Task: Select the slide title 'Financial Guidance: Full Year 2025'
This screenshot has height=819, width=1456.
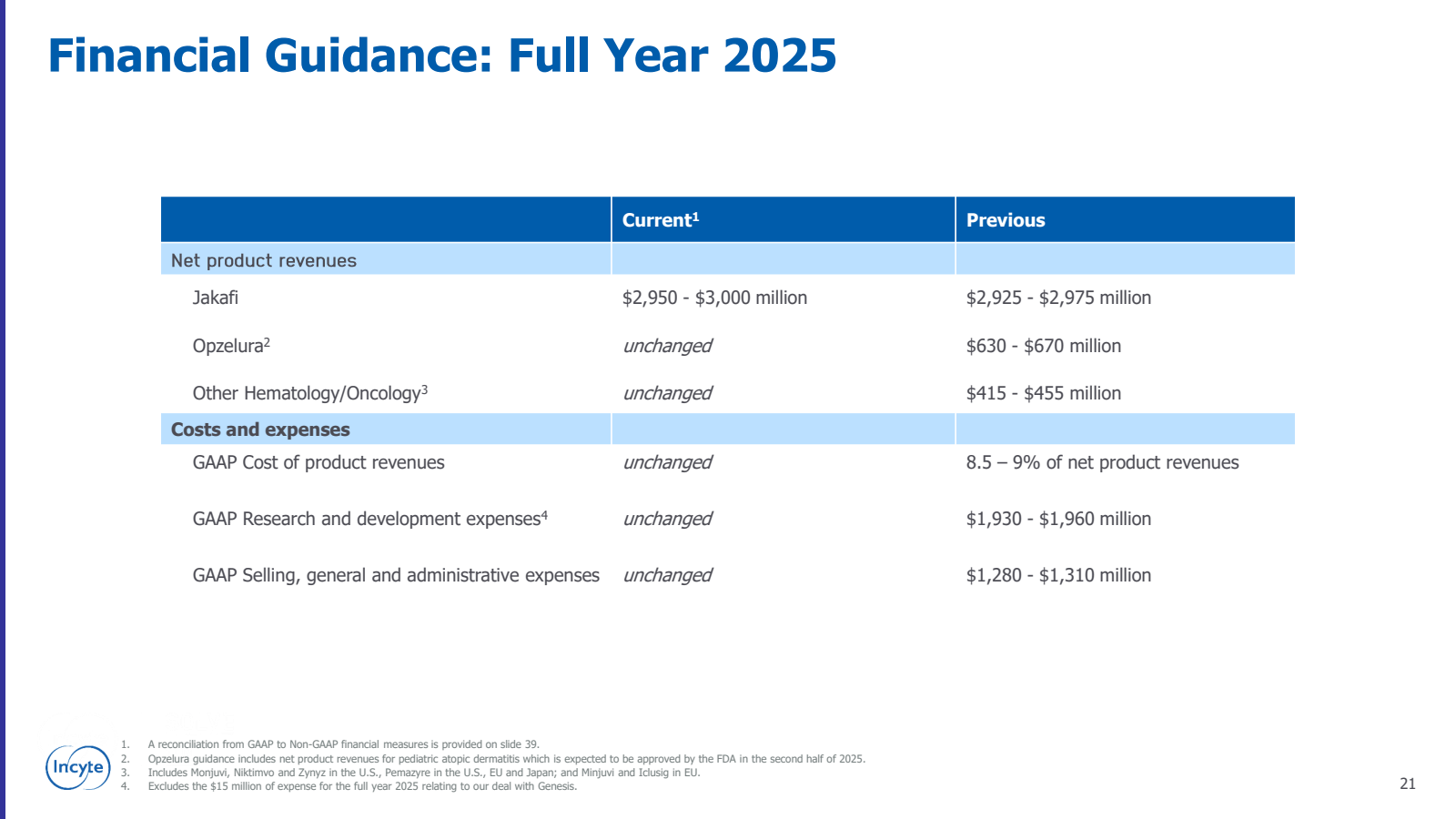Action: pos(442,56)
